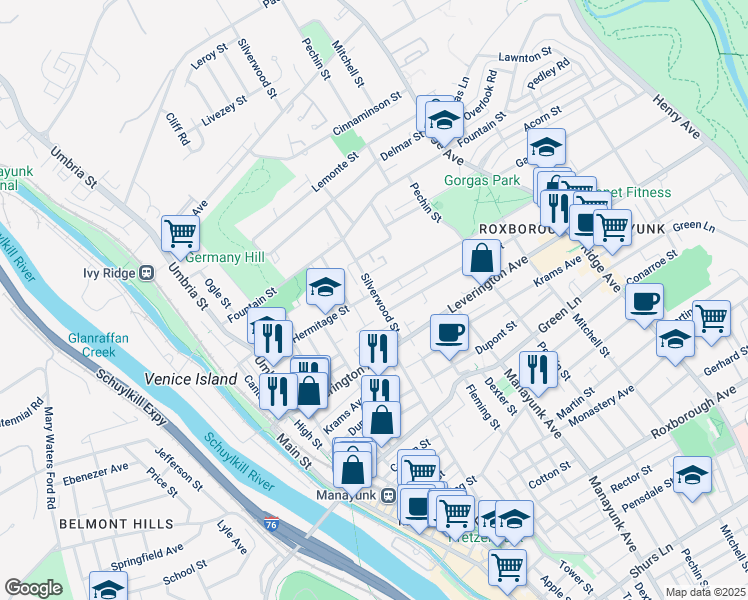The width and height of the screenshot is (748, 600).
Task: Click the I-76 highway shield
Action: click(271, 524)
